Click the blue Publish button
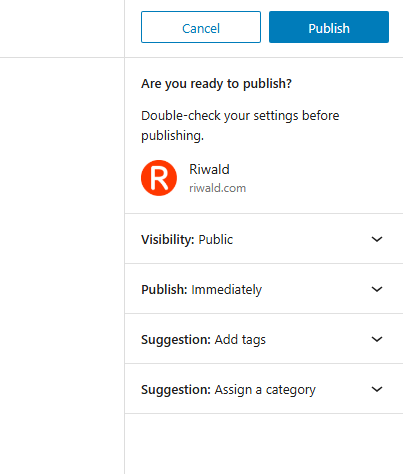The width and height of the screenshot is (403, 474). (x=329, y=27)
